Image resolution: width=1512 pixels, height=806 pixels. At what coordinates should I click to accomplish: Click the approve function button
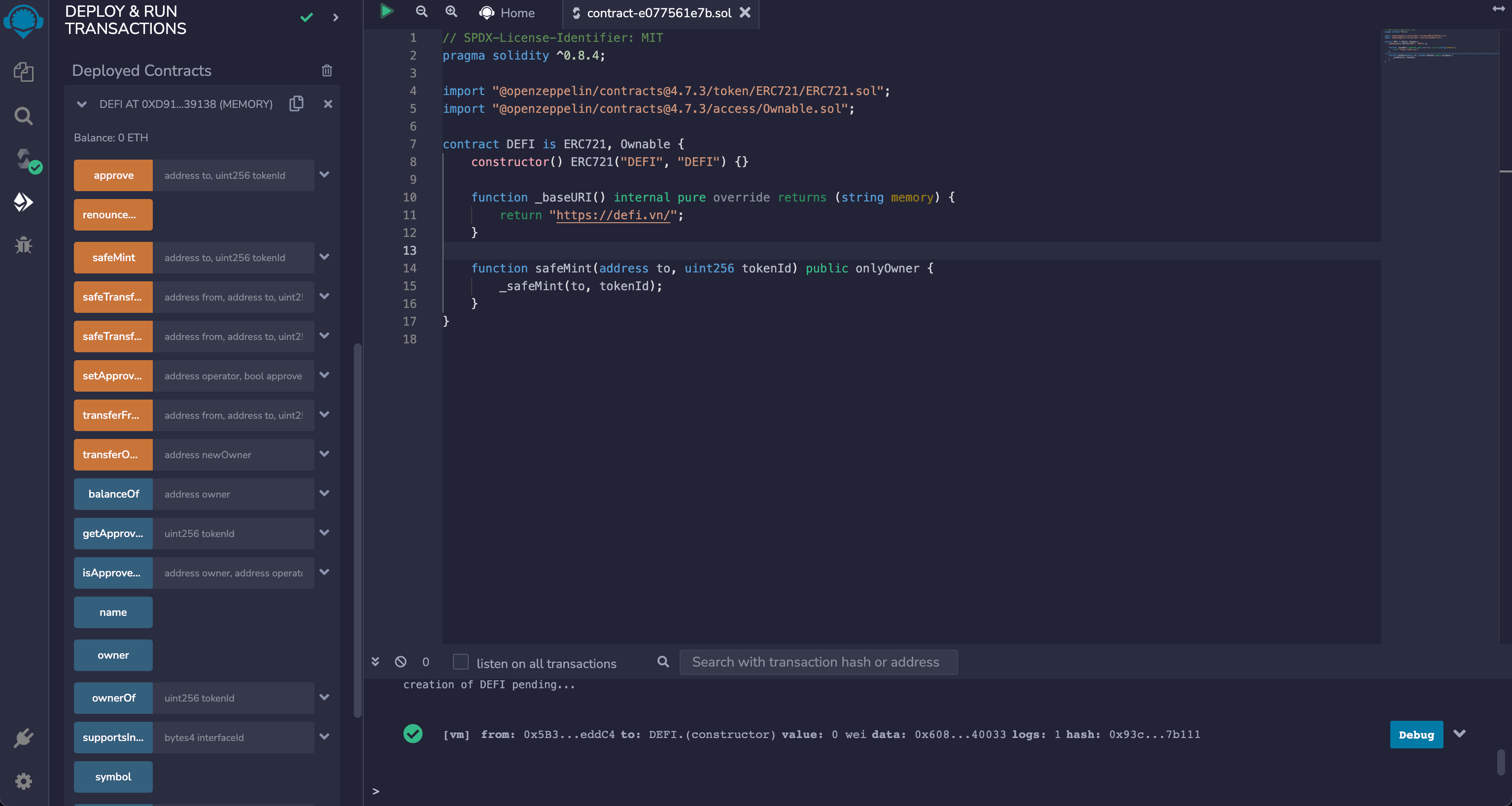pyautogui.click(x=113, y=175)
